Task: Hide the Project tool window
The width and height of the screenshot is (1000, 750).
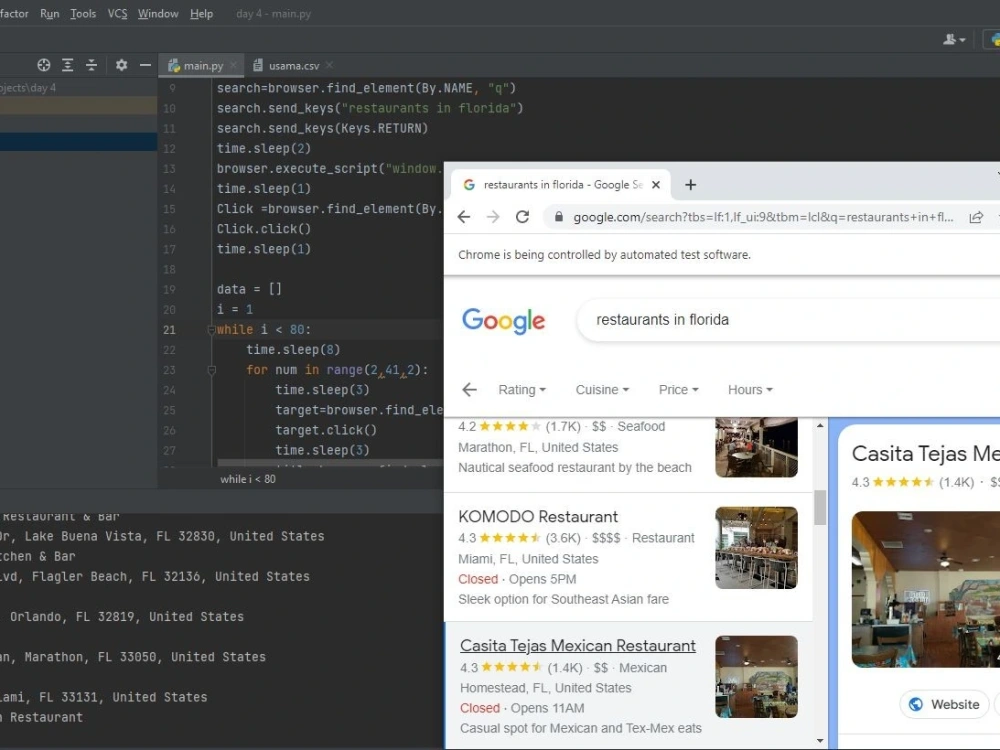Action: (x=145, y=64)
